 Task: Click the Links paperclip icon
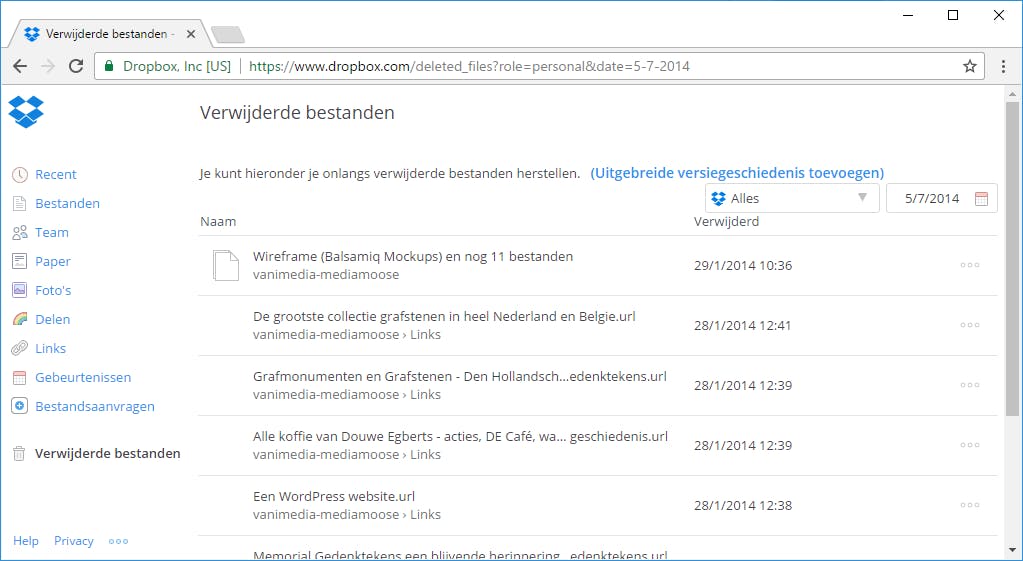(x=20, y=348)
